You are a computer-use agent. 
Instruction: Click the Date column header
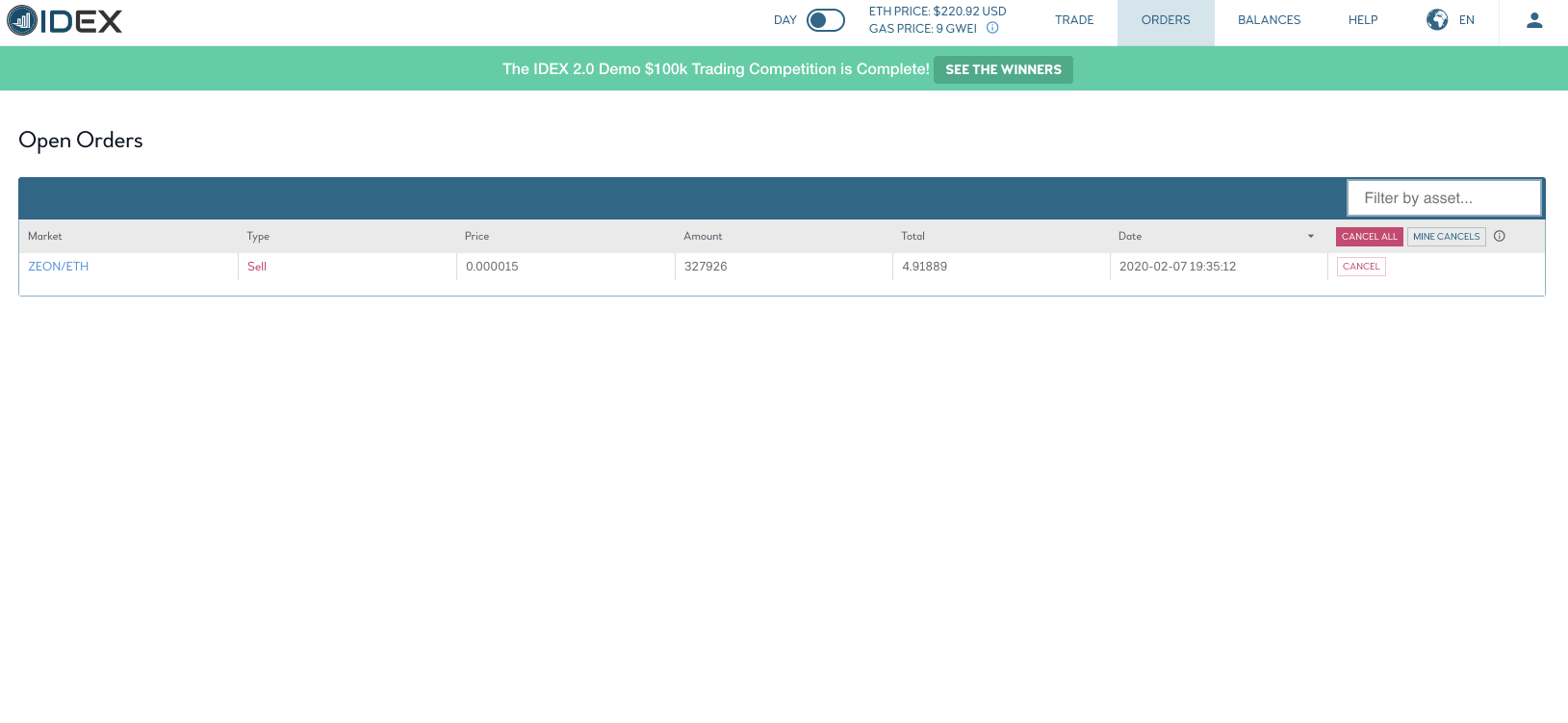tap(1130, 236)
